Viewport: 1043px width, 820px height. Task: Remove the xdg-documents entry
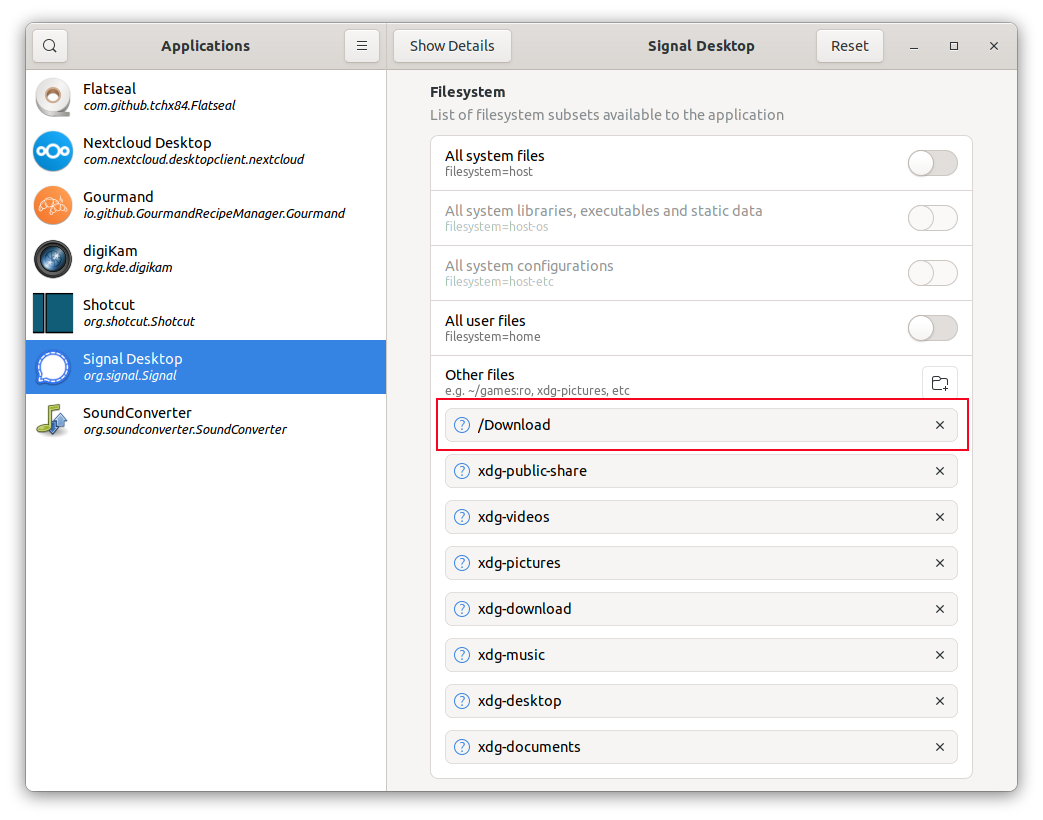[940, 747]
